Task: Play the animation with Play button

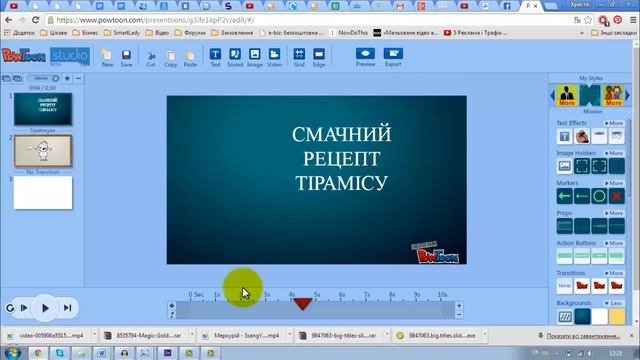Action: [x=45, y=308]
